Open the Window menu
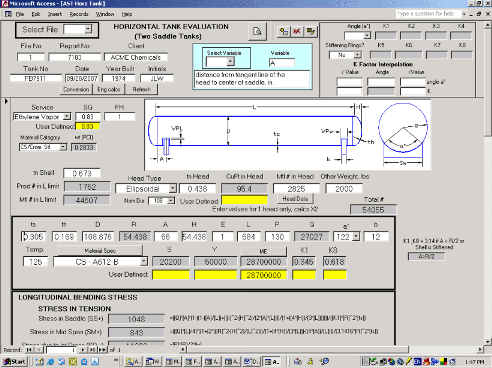This screenshot has width=492, height=368. 105,14
